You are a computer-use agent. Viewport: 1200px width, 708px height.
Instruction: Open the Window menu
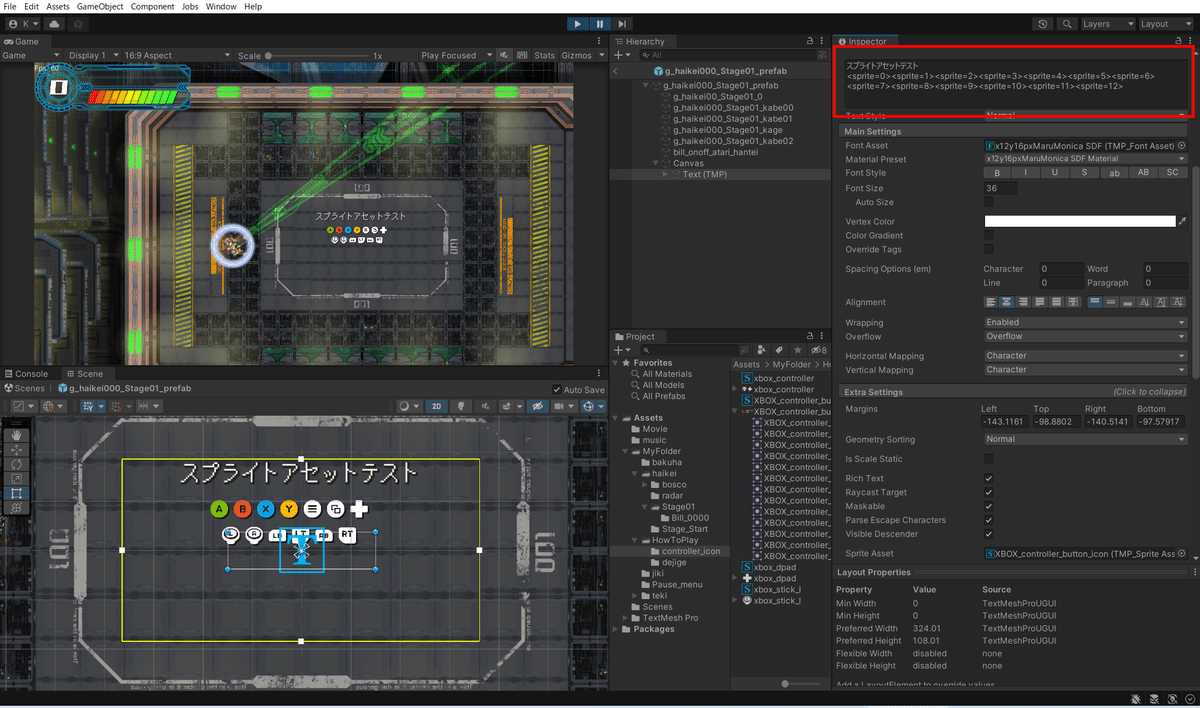pos(222,7)
